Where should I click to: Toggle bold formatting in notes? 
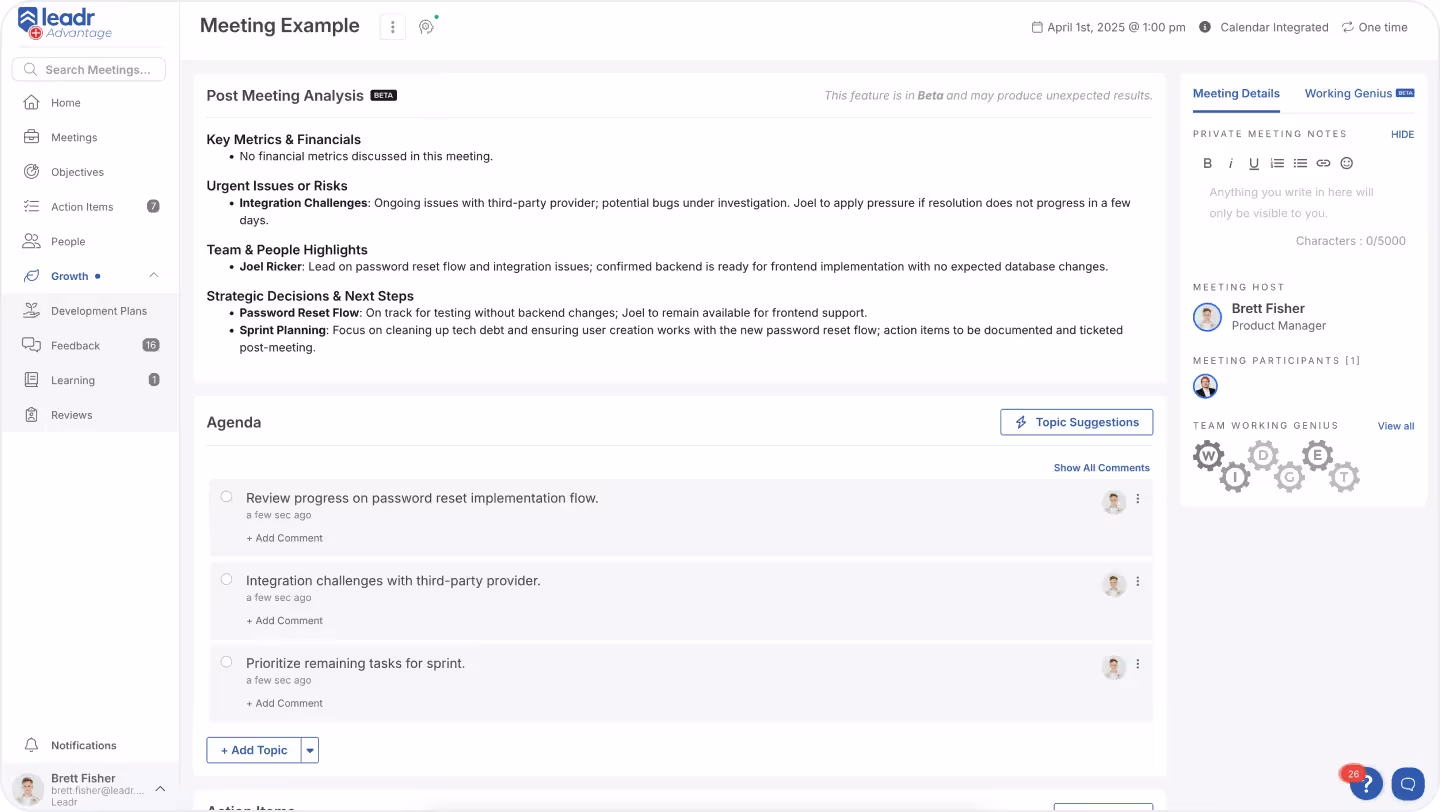pos(1207,163)
